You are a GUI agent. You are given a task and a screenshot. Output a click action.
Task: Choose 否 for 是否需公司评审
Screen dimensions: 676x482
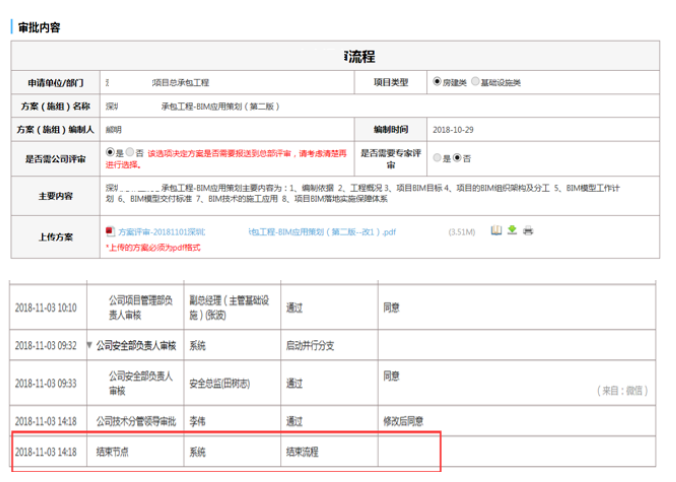pyautogui.click(x=129, y=151)
